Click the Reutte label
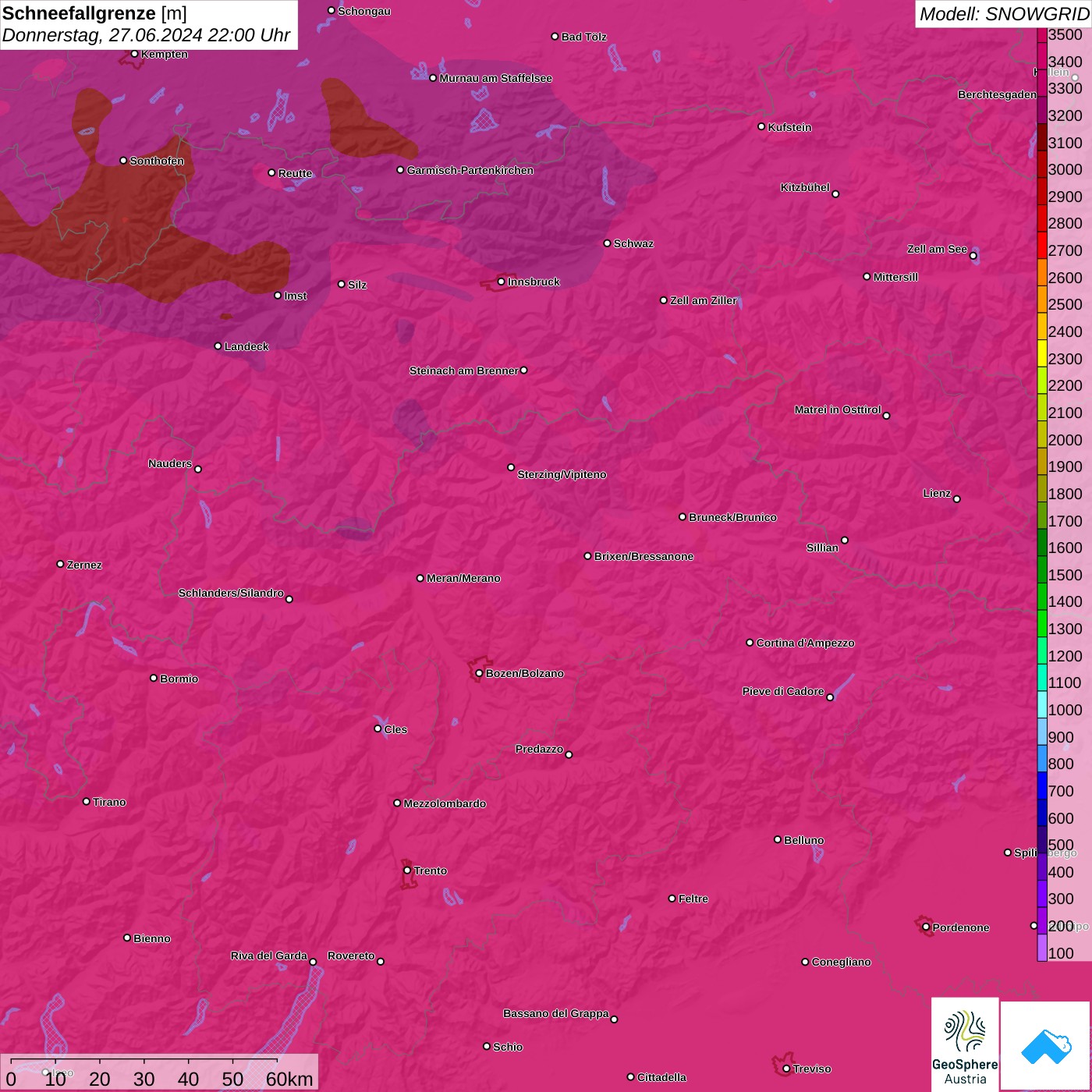Screen dimensions: 1092x1092 (x=295, y=173)
